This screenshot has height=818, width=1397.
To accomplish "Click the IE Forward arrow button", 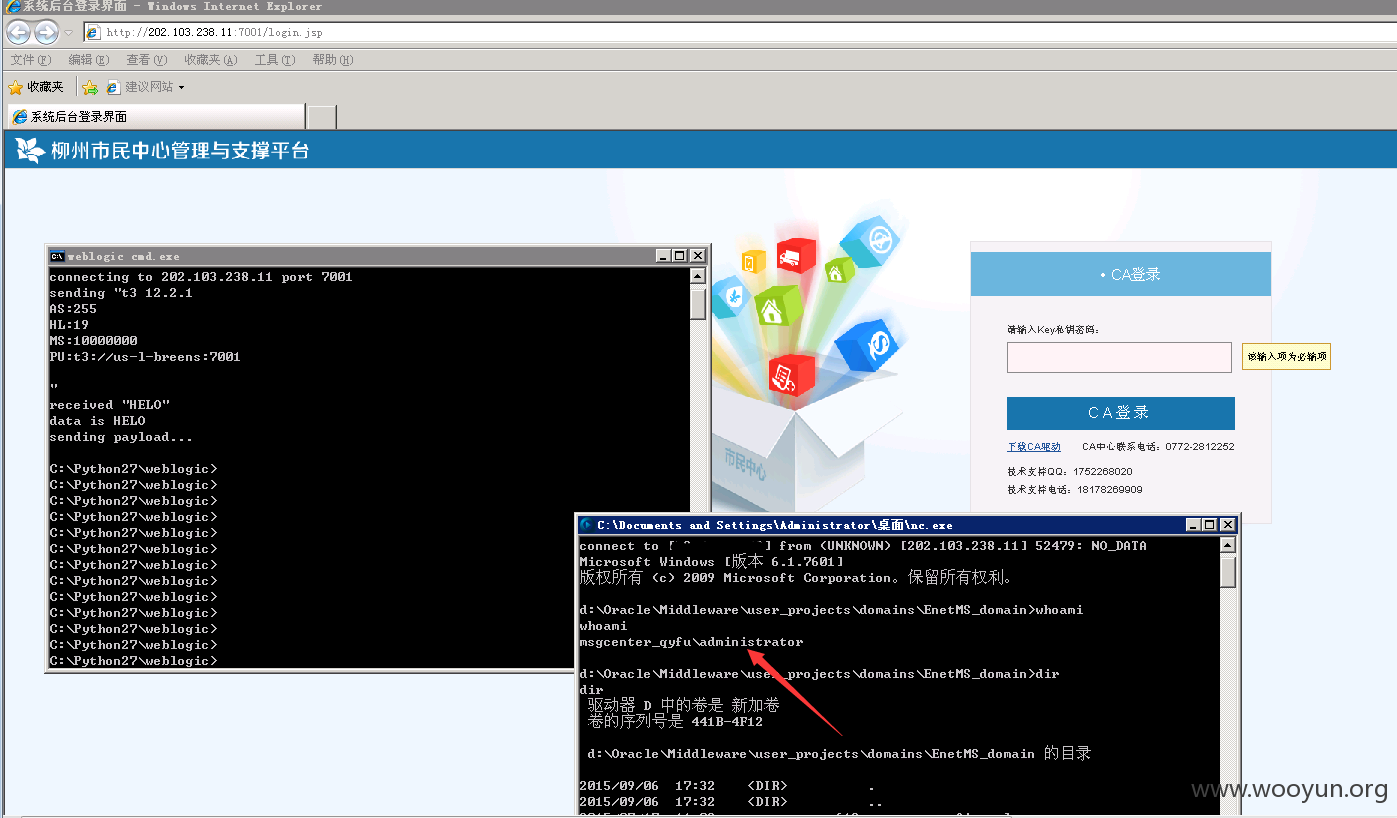I will (x=46, y=32).
